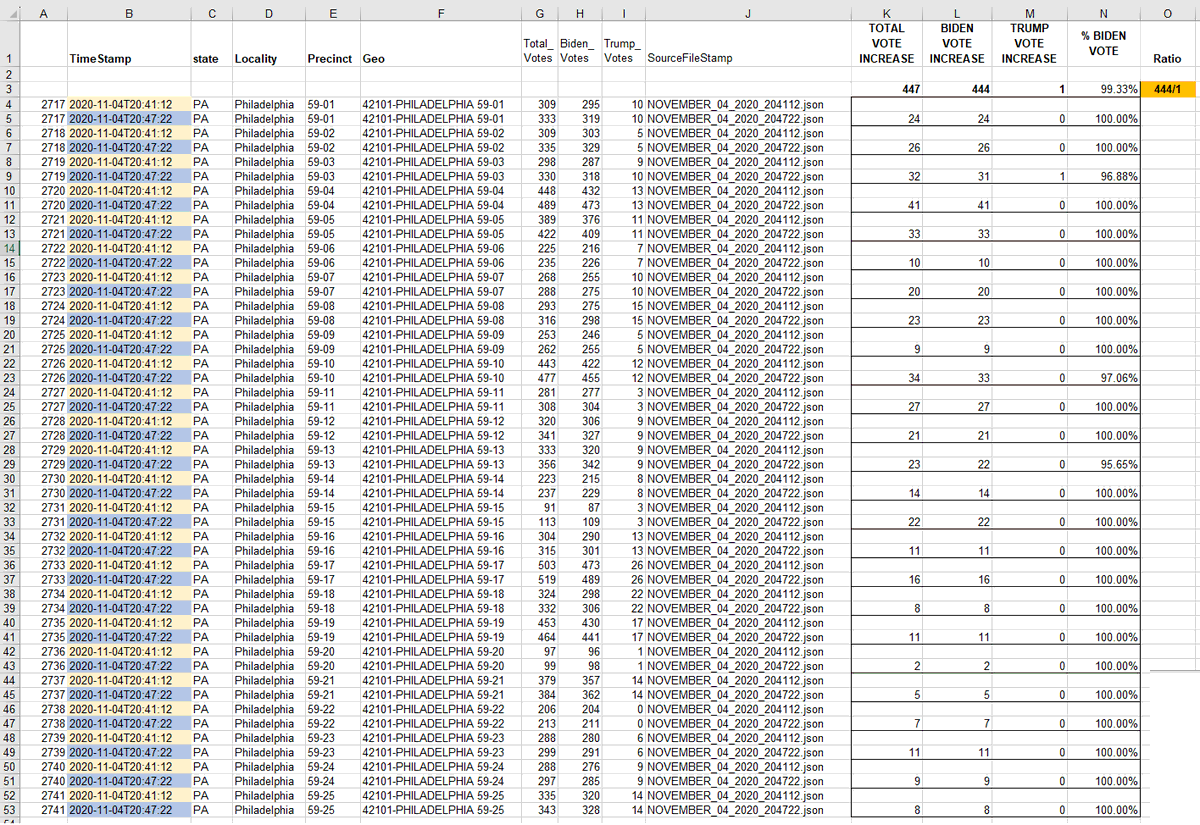1200x825 pixels.
Task: Select row 3 header
Action: (x=10, y=89)
